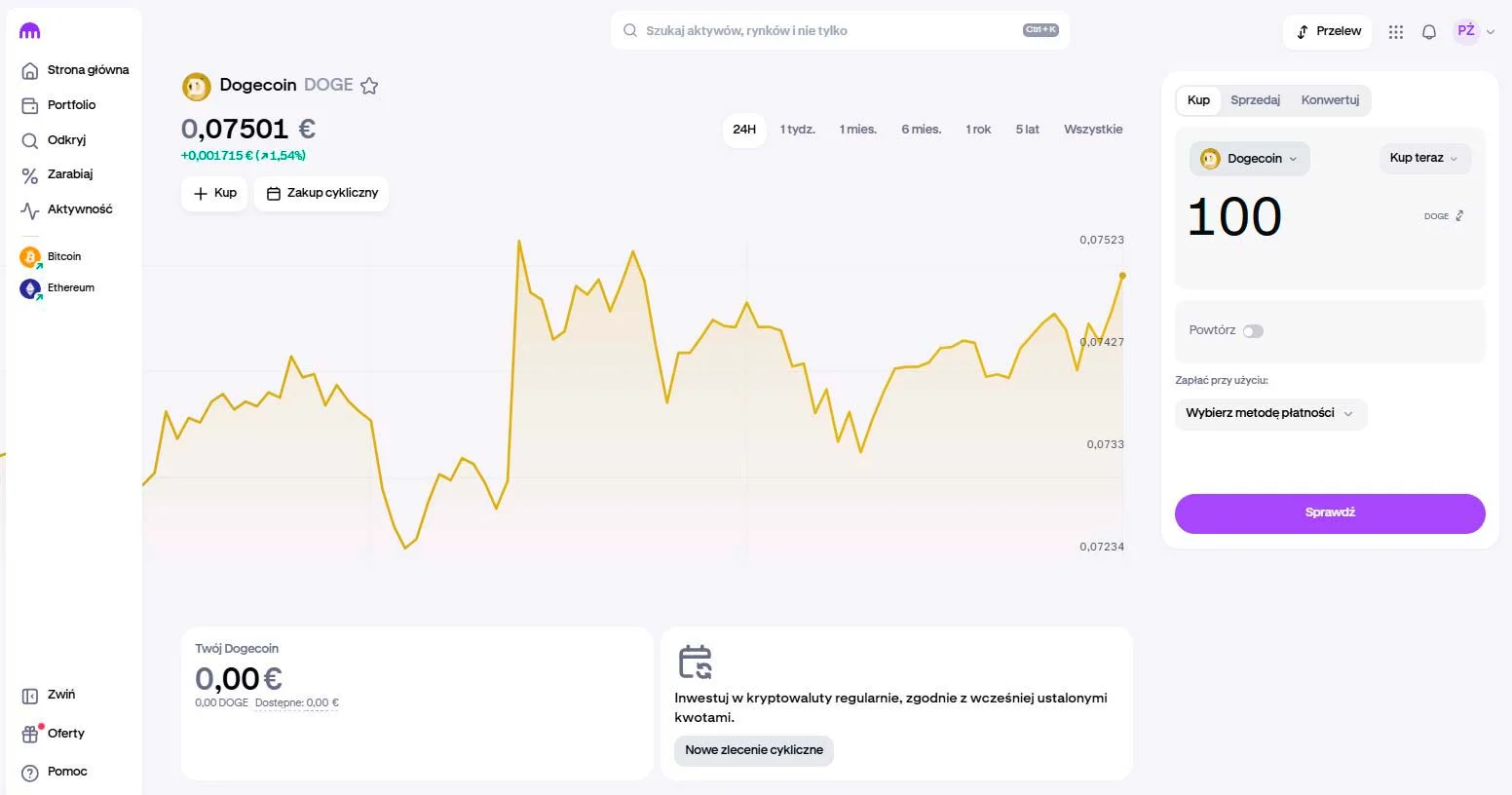
Task: Switch to the Kup tab
Action: (x=1199, y=100)
